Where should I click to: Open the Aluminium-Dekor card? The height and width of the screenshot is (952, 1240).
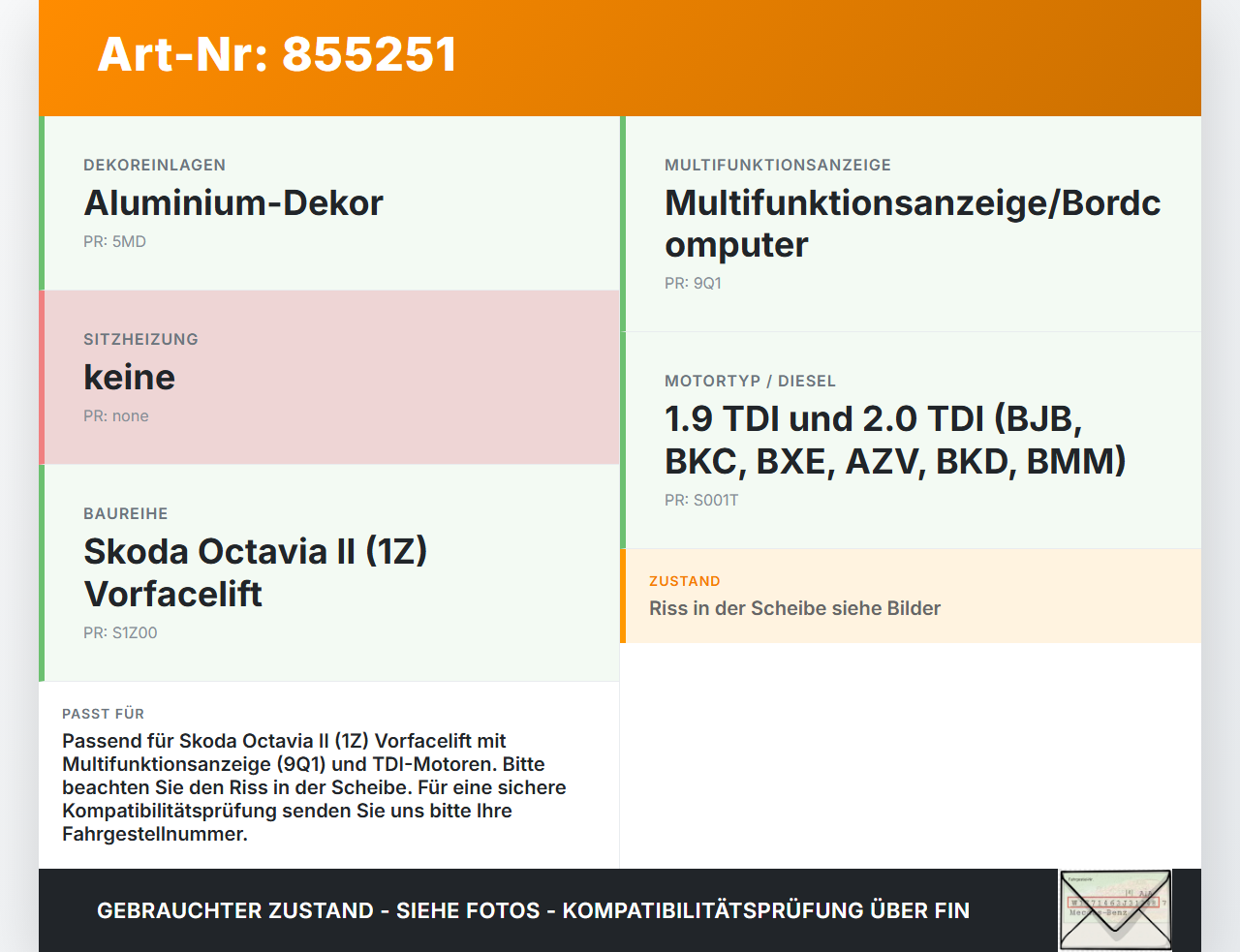[x=329, y=203]
